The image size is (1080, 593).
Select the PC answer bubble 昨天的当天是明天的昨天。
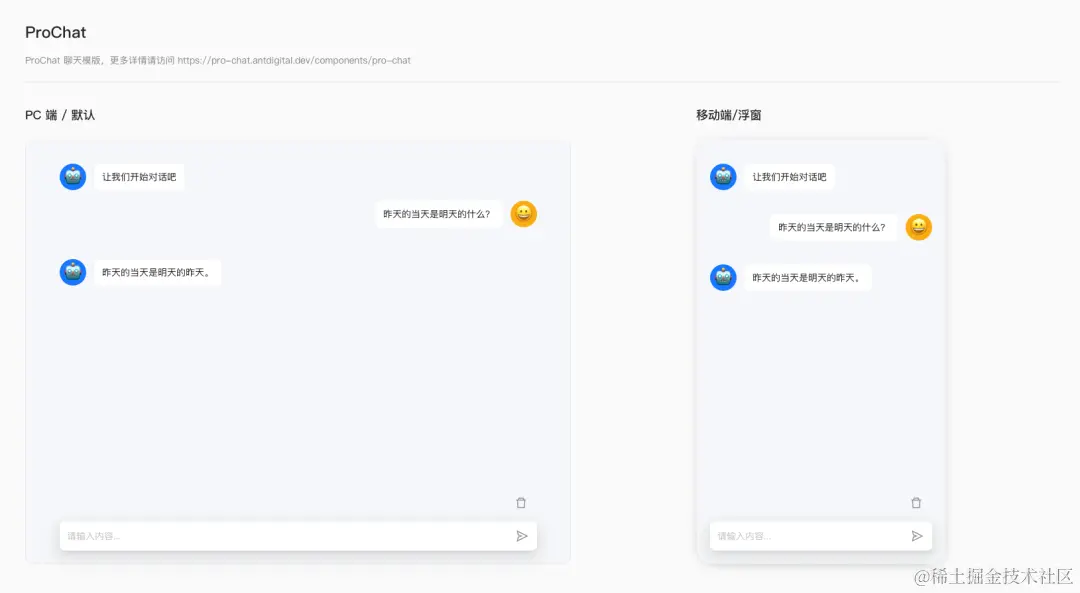pyautogui.click(x=157, y=272)
